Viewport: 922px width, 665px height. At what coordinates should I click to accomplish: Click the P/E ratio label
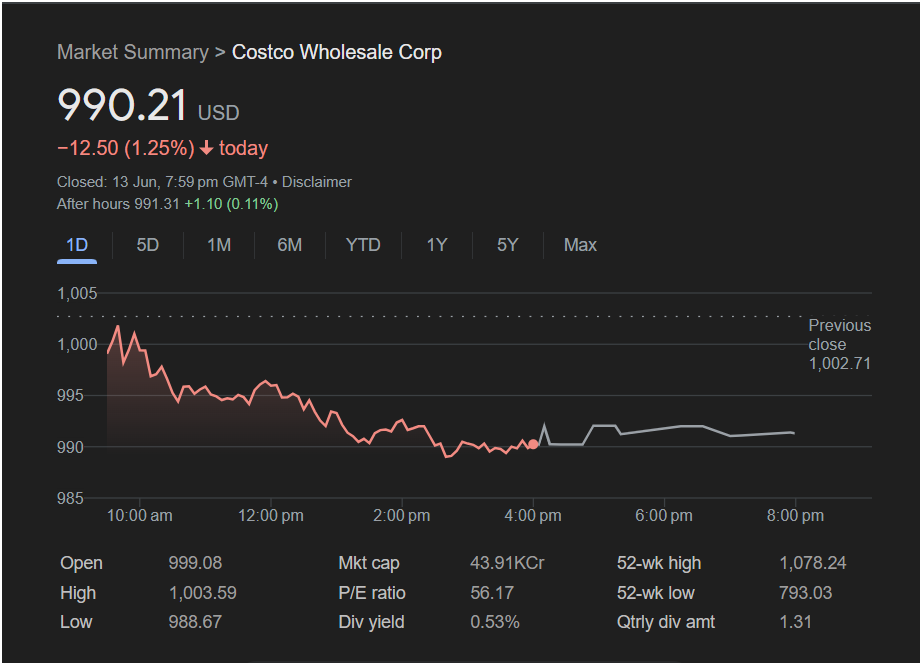372,593
